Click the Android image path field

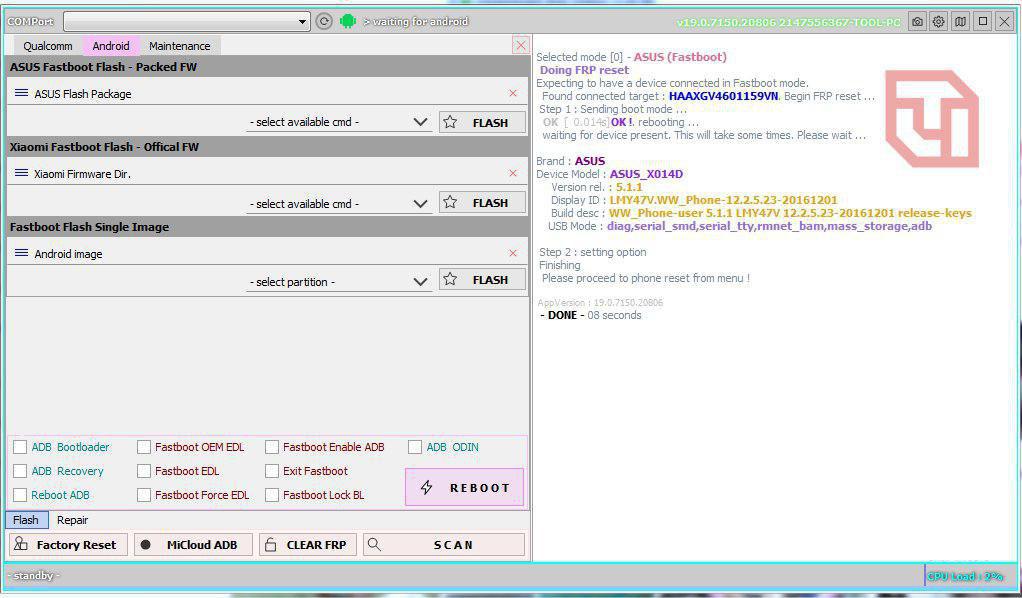point(267,253)
